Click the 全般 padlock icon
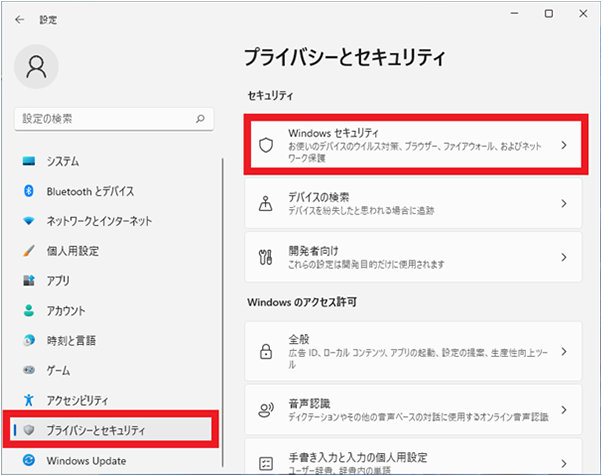This screenshot has width=602, height=476. 266,351
